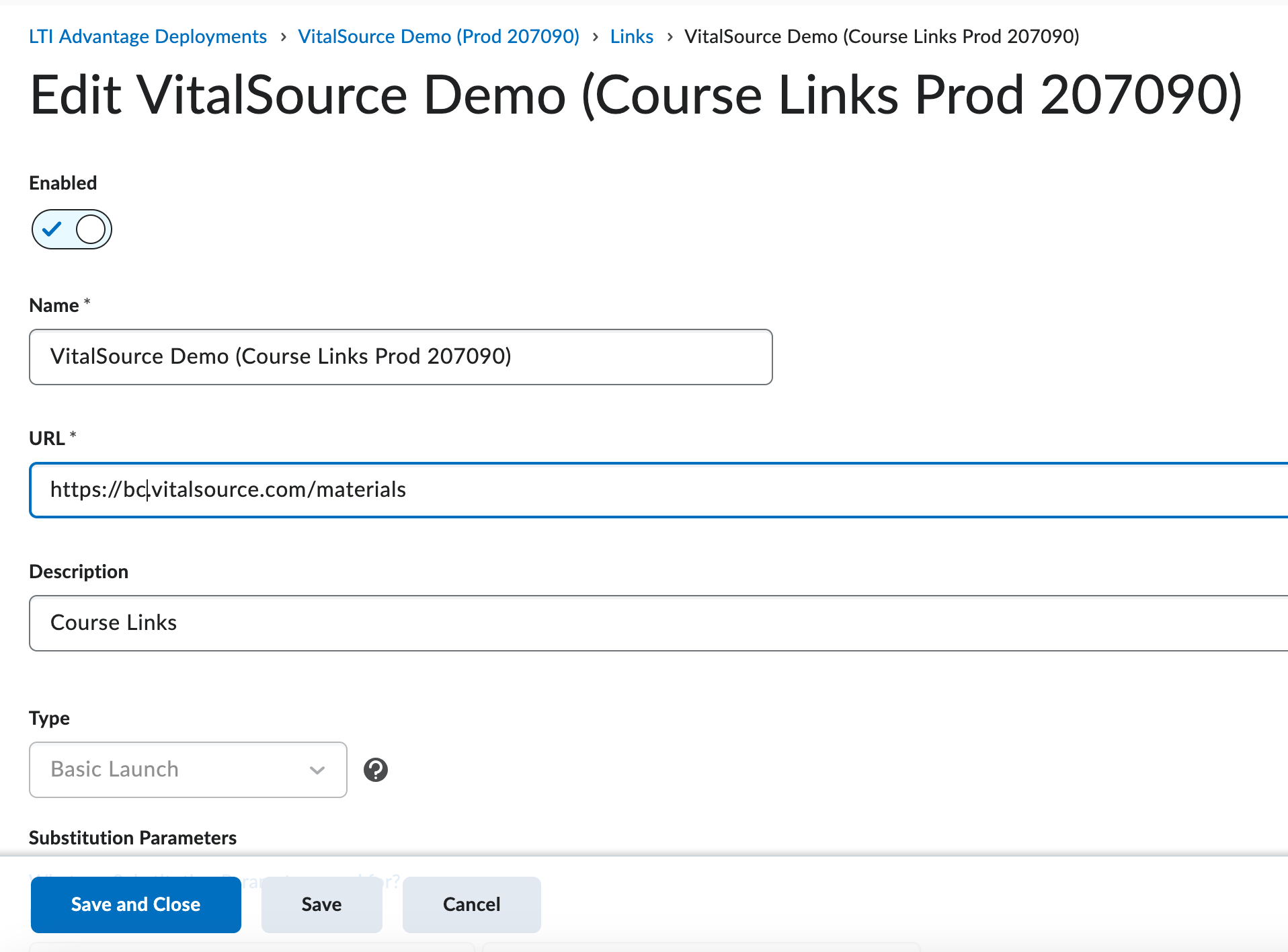Toggle the Enabled switch

[x=71, y=229]
